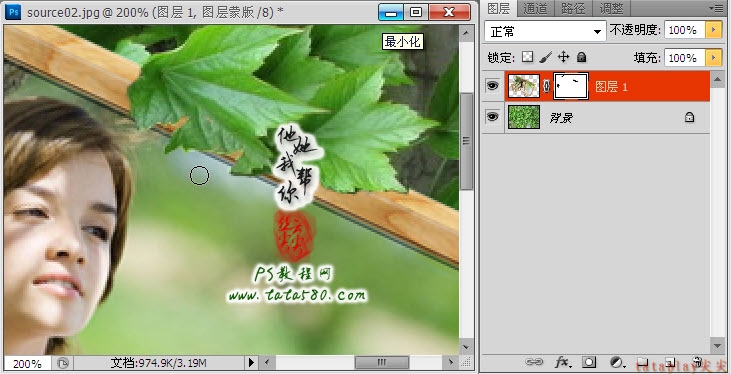The image size is (731, 374).
Task: Click the document scroll up arrow
Action: [466, 33]
